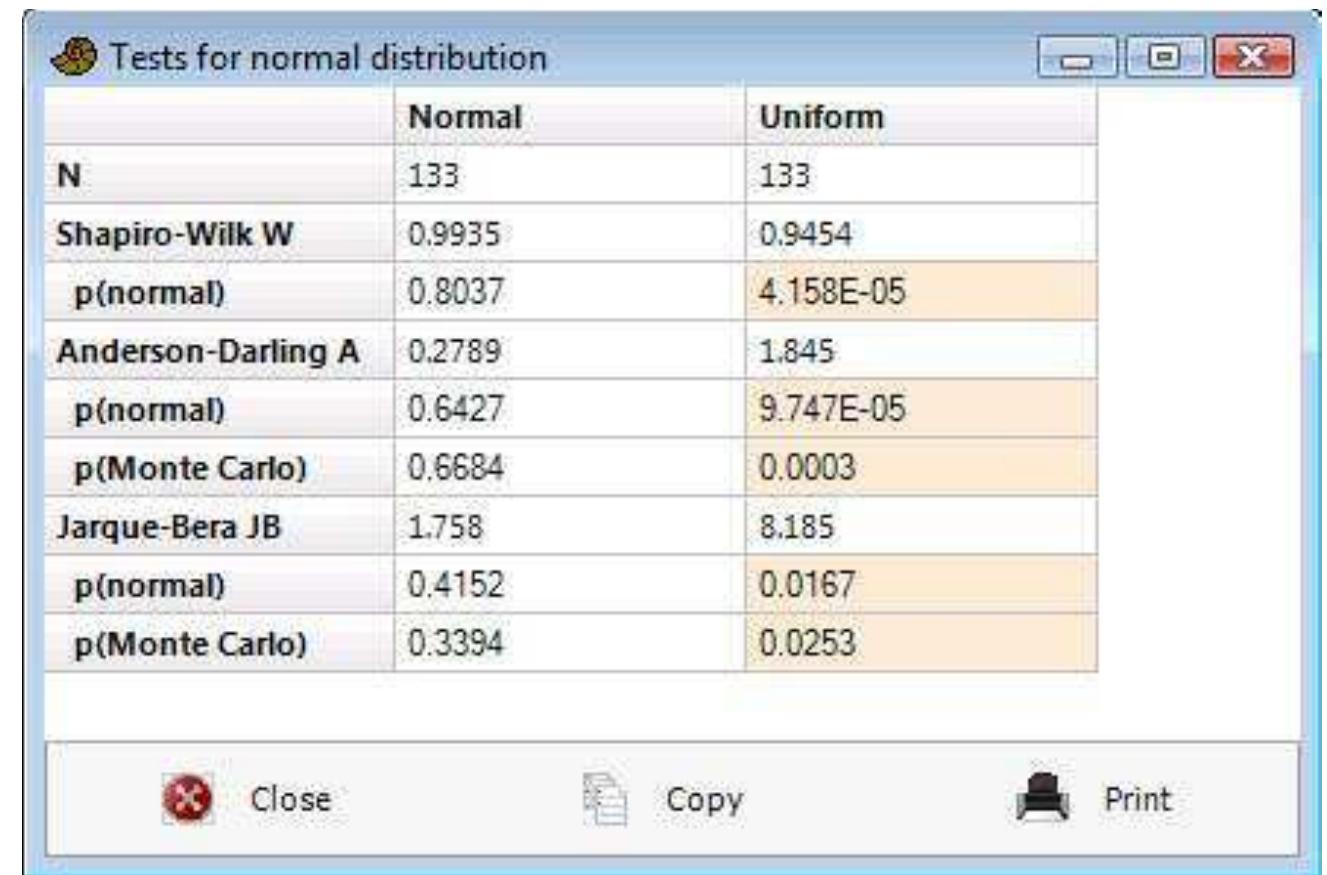Click the 0.9935 Shapiro-Wilk value cell
This screenshot has width=1327, height=875.
tap(569, 233)
